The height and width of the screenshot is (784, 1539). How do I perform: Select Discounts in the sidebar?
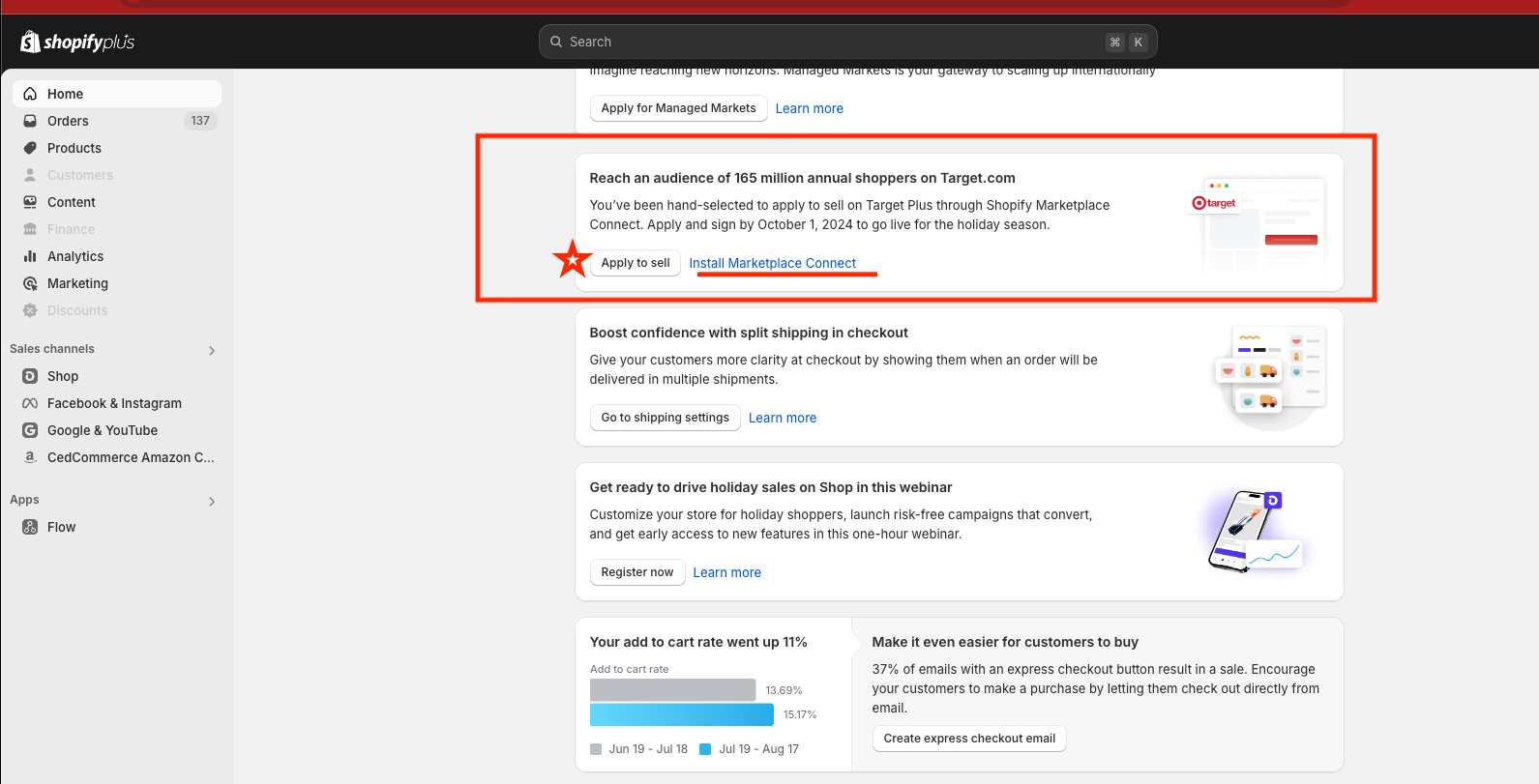[117, 310]
